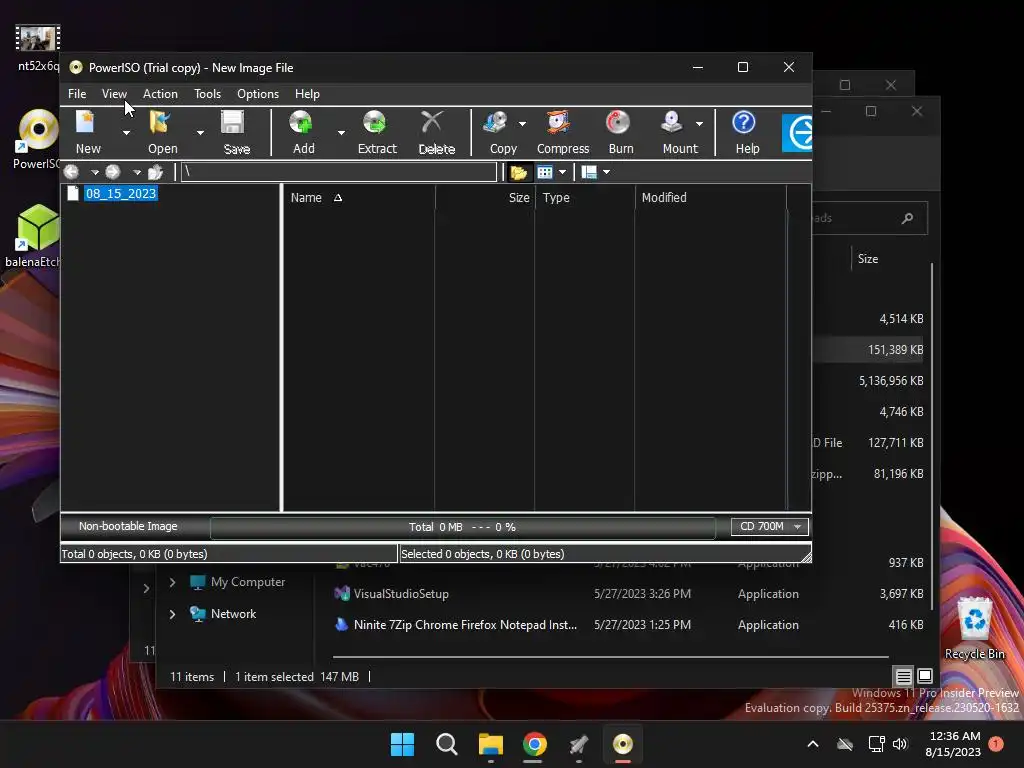Image resolution: width=1024 pixels, height=768 pixels.
Task: Click the volume icon in system tray
Action: click(x=900, y=744)
